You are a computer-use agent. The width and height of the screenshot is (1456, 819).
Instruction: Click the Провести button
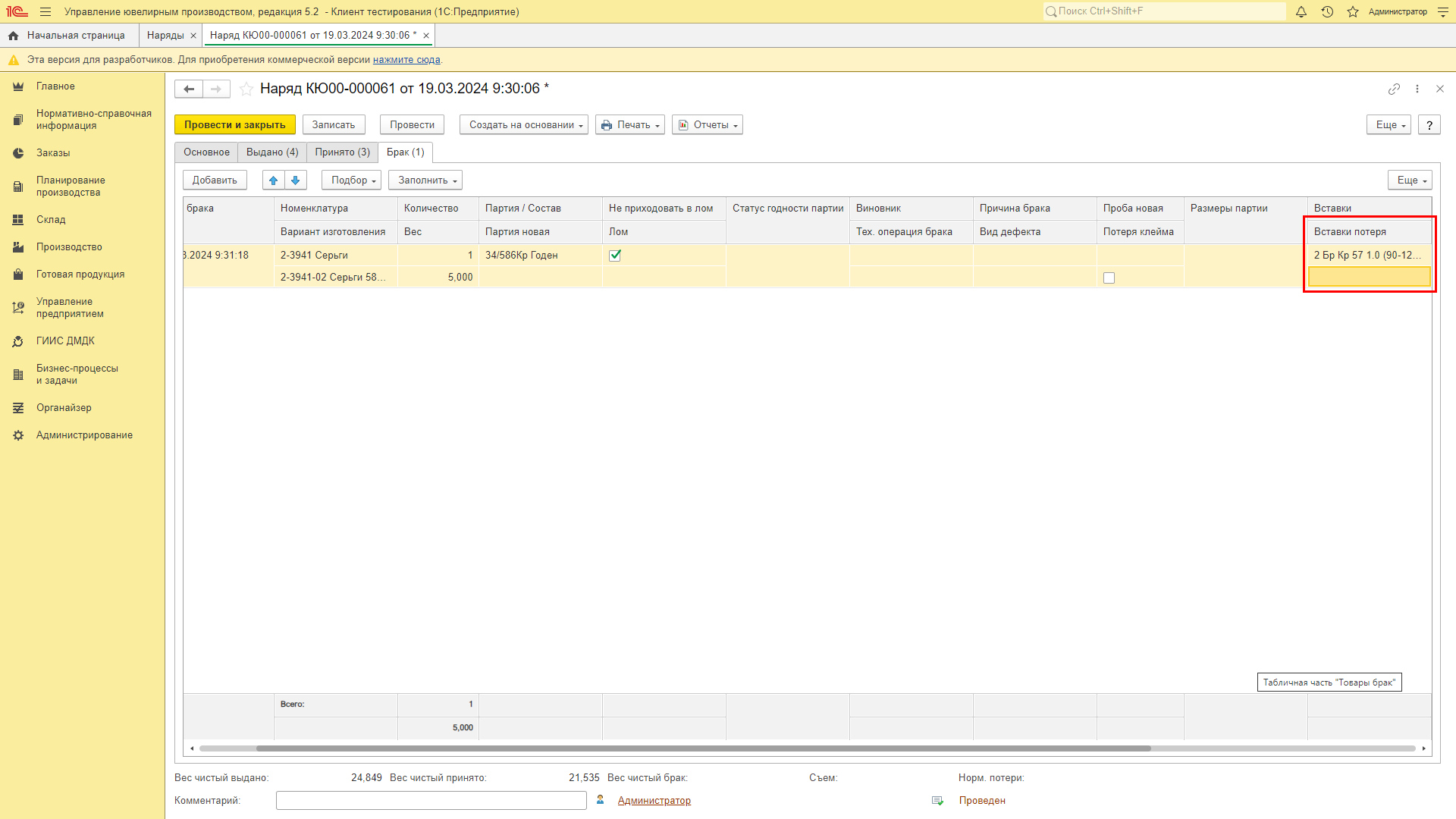coord(413,125)
